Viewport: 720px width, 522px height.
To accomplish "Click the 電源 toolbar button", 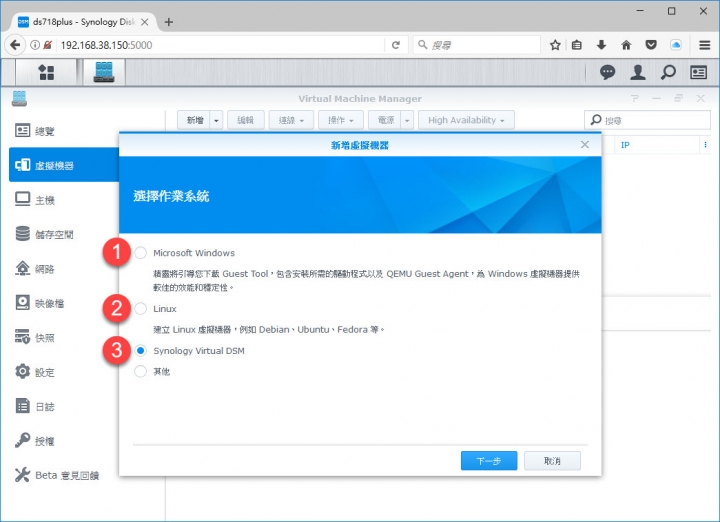I will [385, 120].
